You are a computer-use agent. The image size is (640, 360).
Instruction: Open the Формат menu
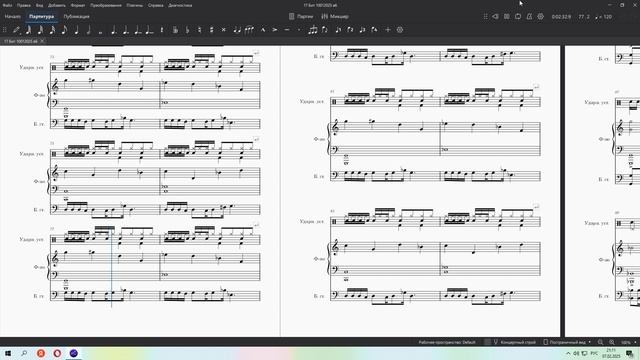[78, 5]
